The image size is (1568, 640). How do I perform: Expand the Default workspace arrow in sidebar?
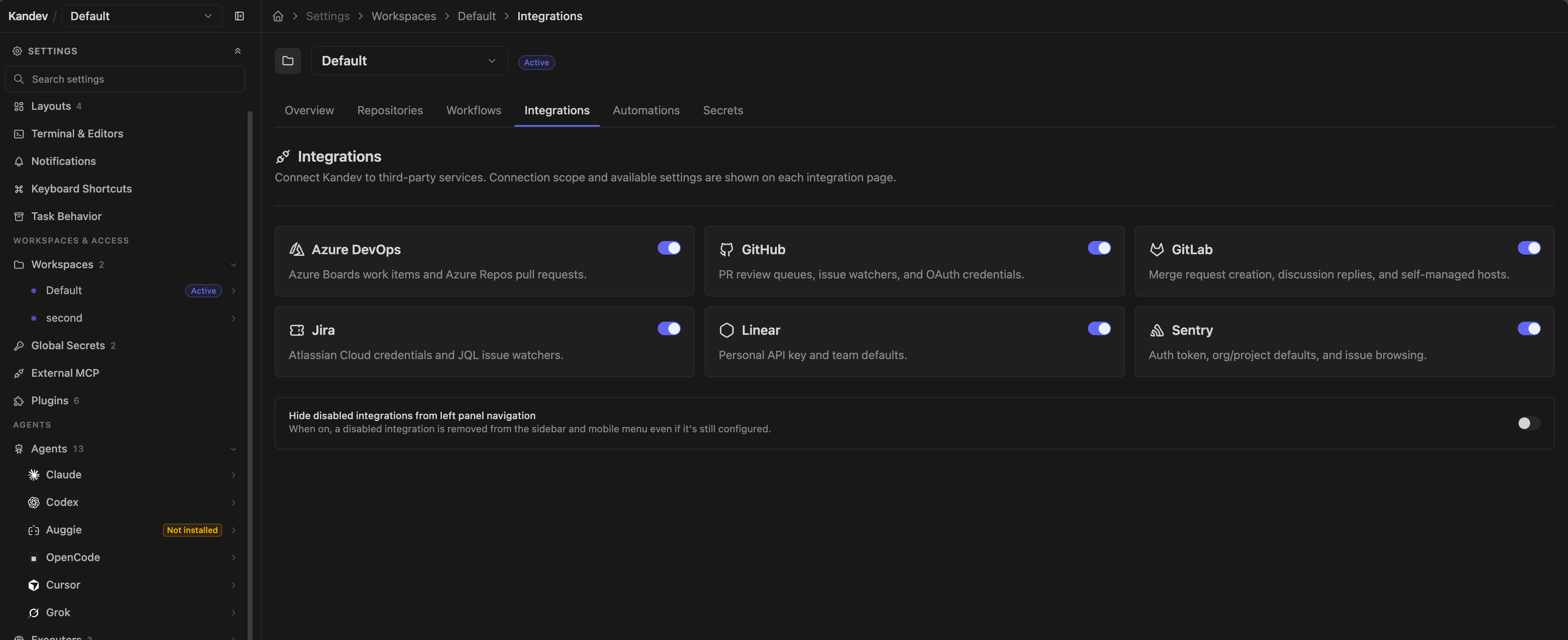click(233, 291)
